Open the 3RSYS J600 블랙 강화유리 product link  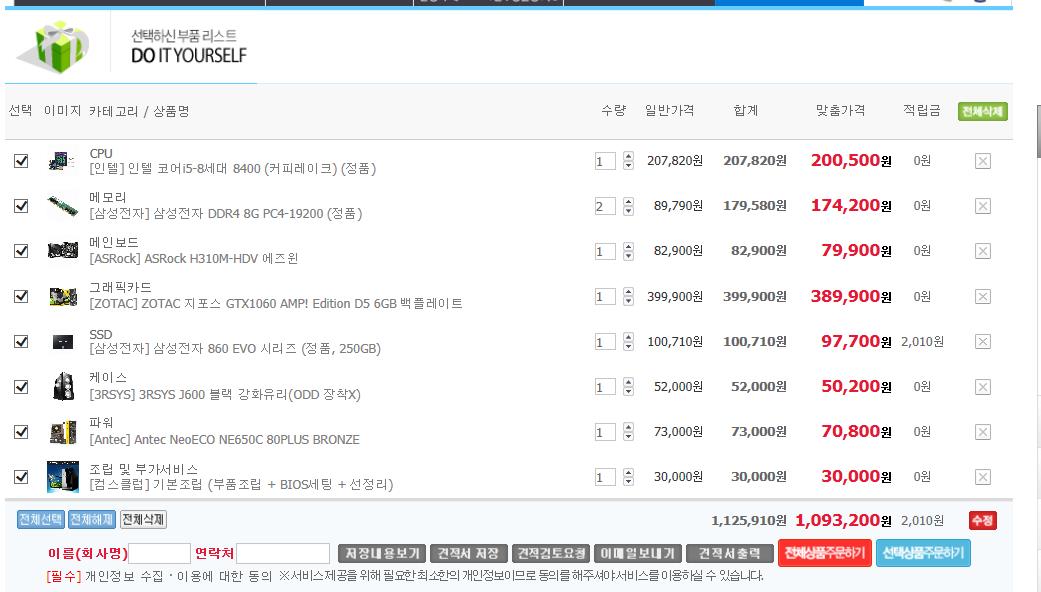(x=225, y=395)
